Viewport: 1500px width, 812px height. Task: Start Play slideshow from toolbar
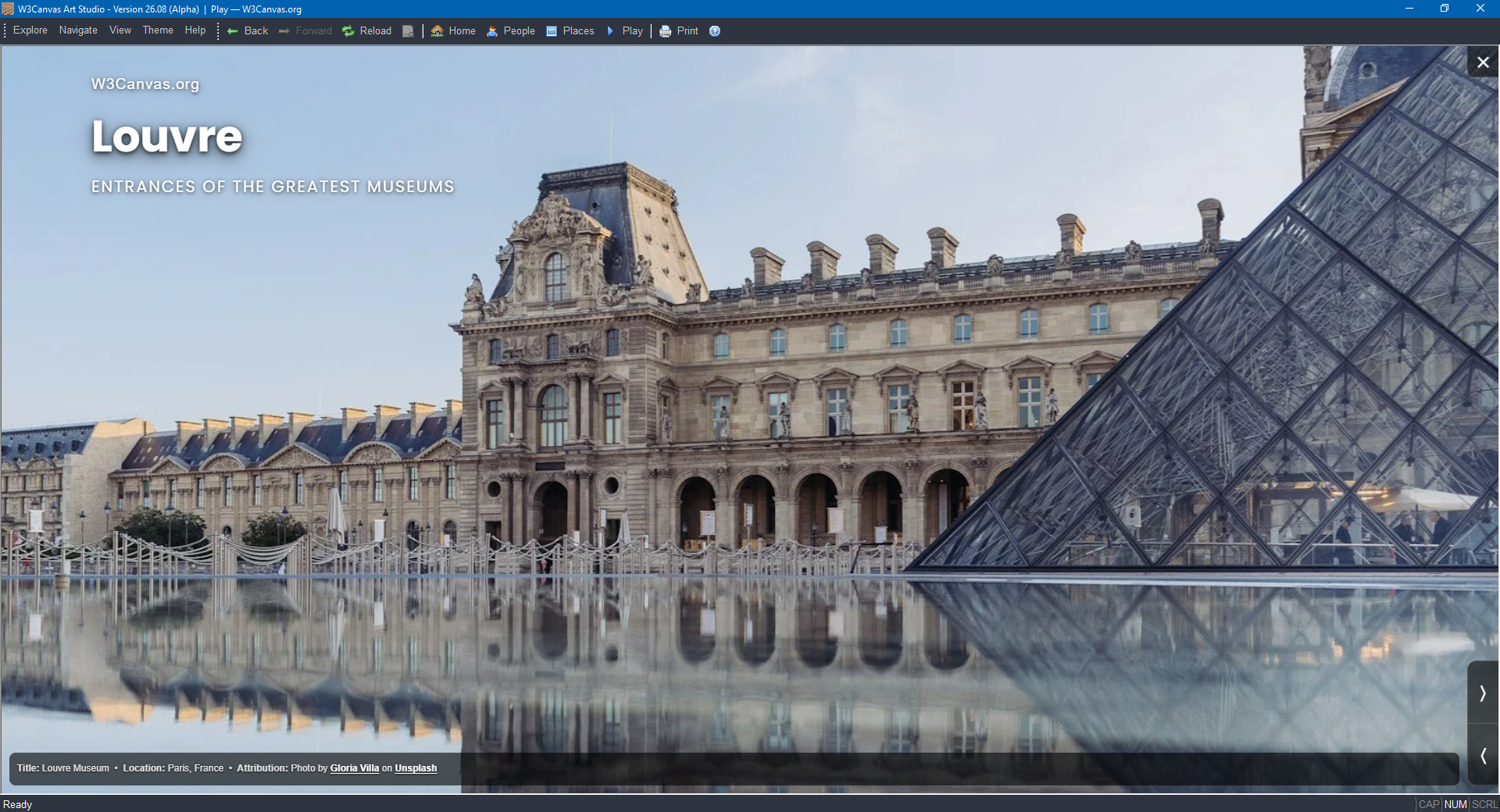coord(624,31)
